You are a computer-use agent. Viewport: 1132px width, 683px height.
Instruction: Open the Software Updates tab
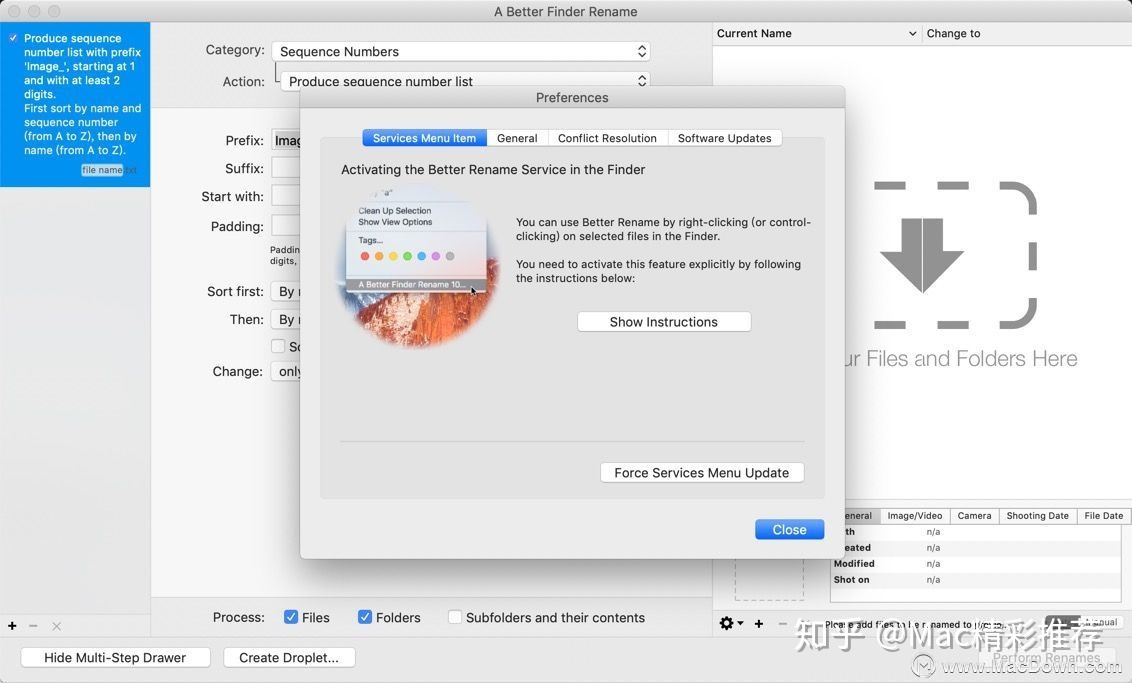pyautogui.click(x=724, y=138)
